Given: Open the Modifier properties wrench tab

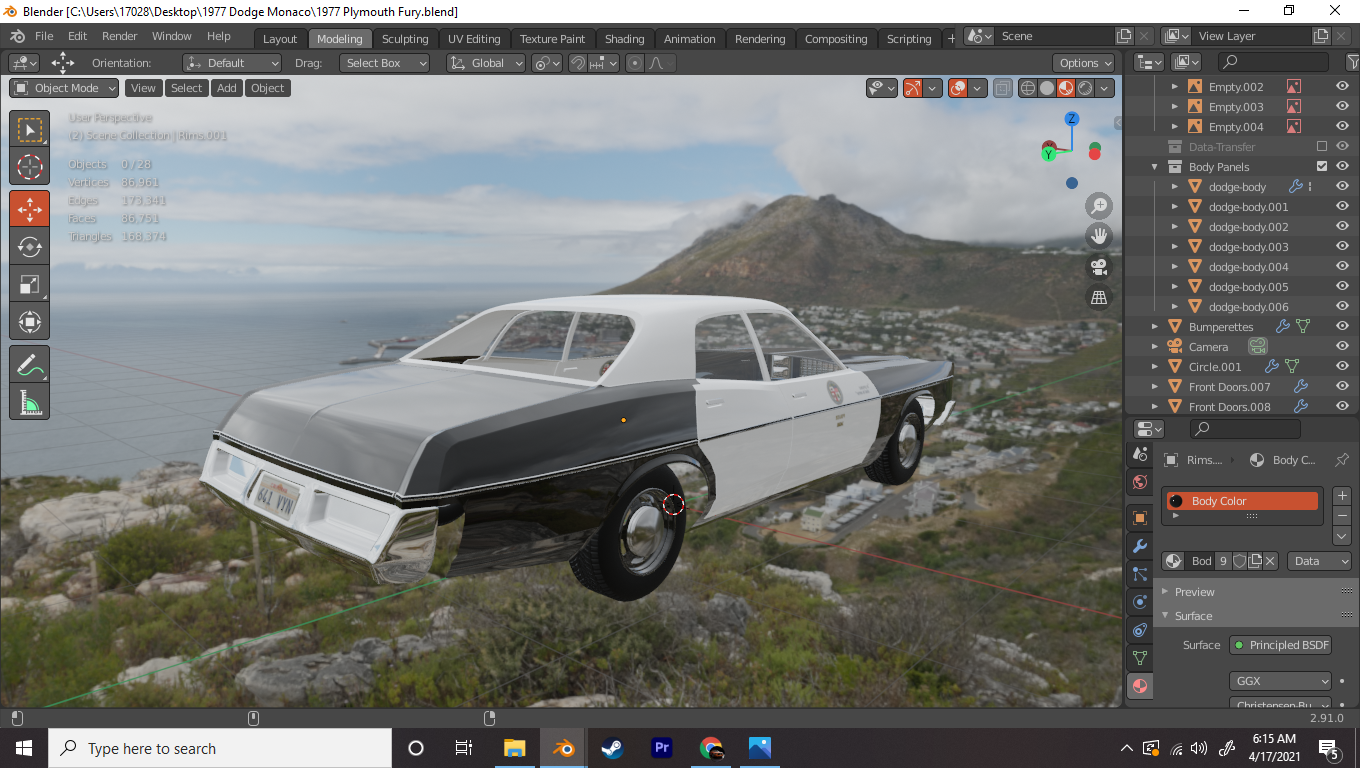Looking at the screenshot, I should point(1139,546).
